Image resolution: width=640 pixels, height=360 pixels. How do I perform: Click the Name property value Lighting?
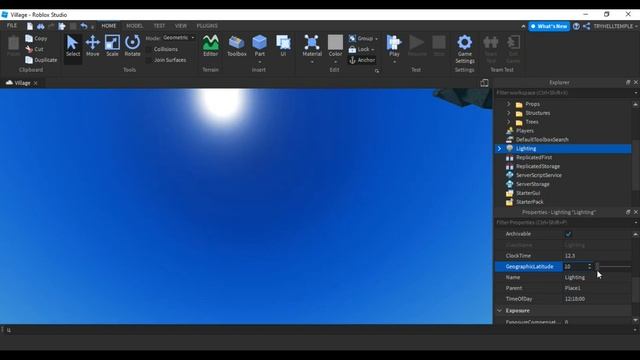[575, 278]
